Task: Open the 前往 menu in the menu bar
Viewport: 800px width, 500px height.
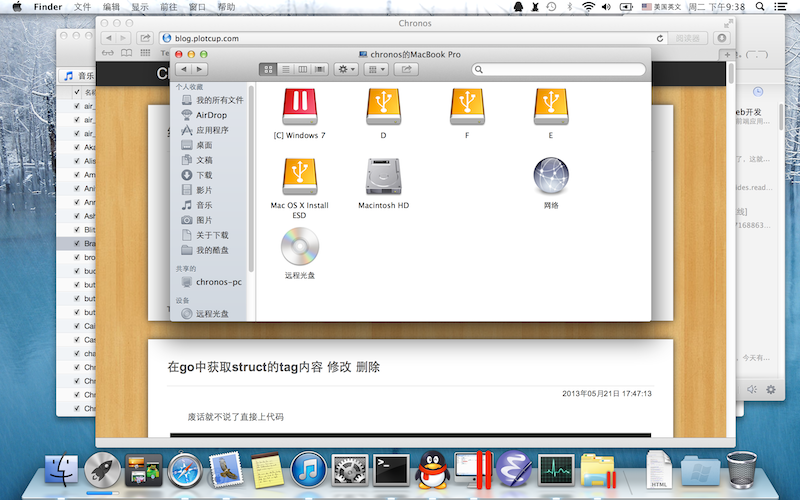Action: pyautogui.click(x=168, y=7)
